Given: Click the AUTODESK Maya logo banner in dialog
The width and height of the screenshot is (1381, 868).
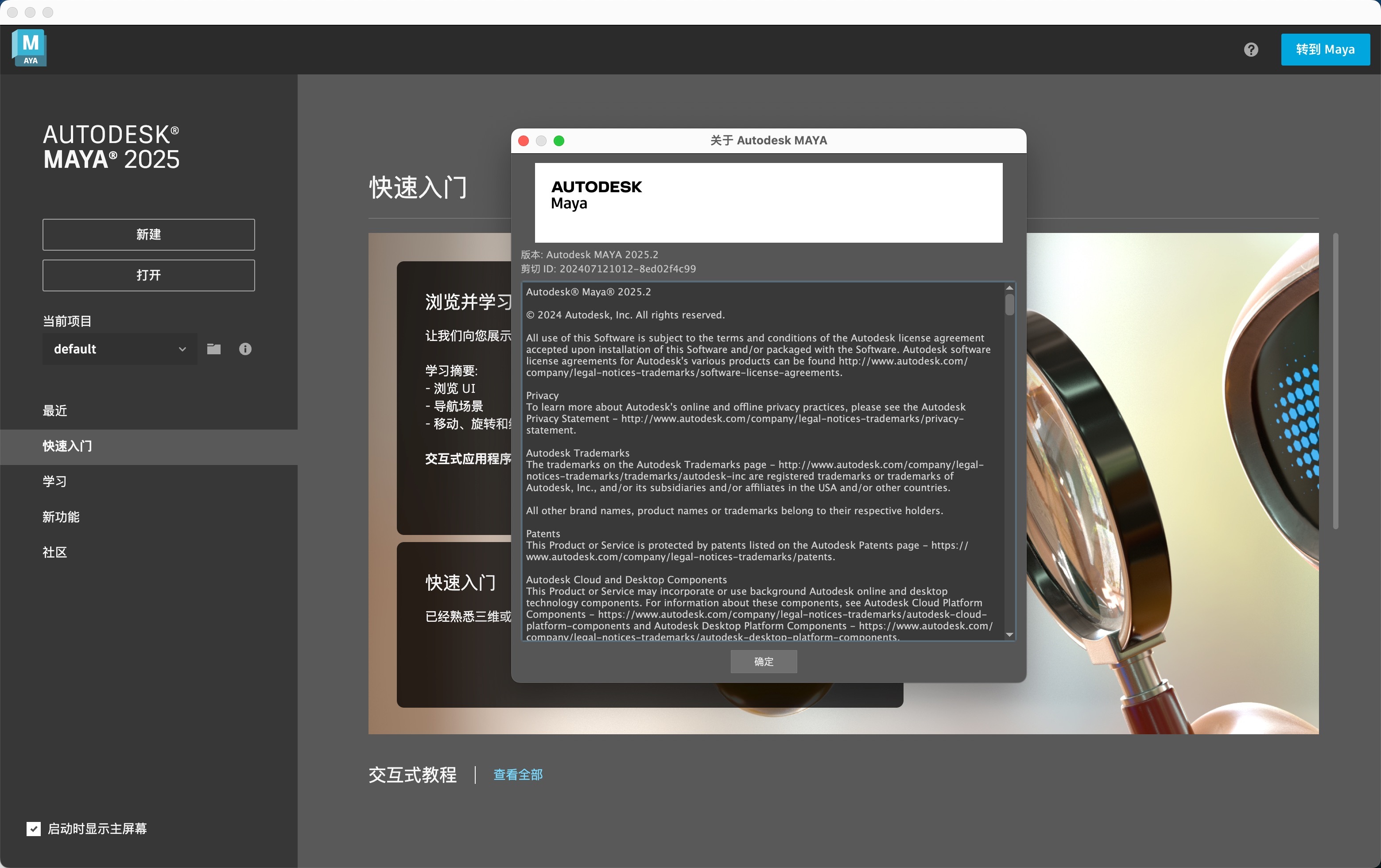Looking at the screenshot, I should point(768,202).
